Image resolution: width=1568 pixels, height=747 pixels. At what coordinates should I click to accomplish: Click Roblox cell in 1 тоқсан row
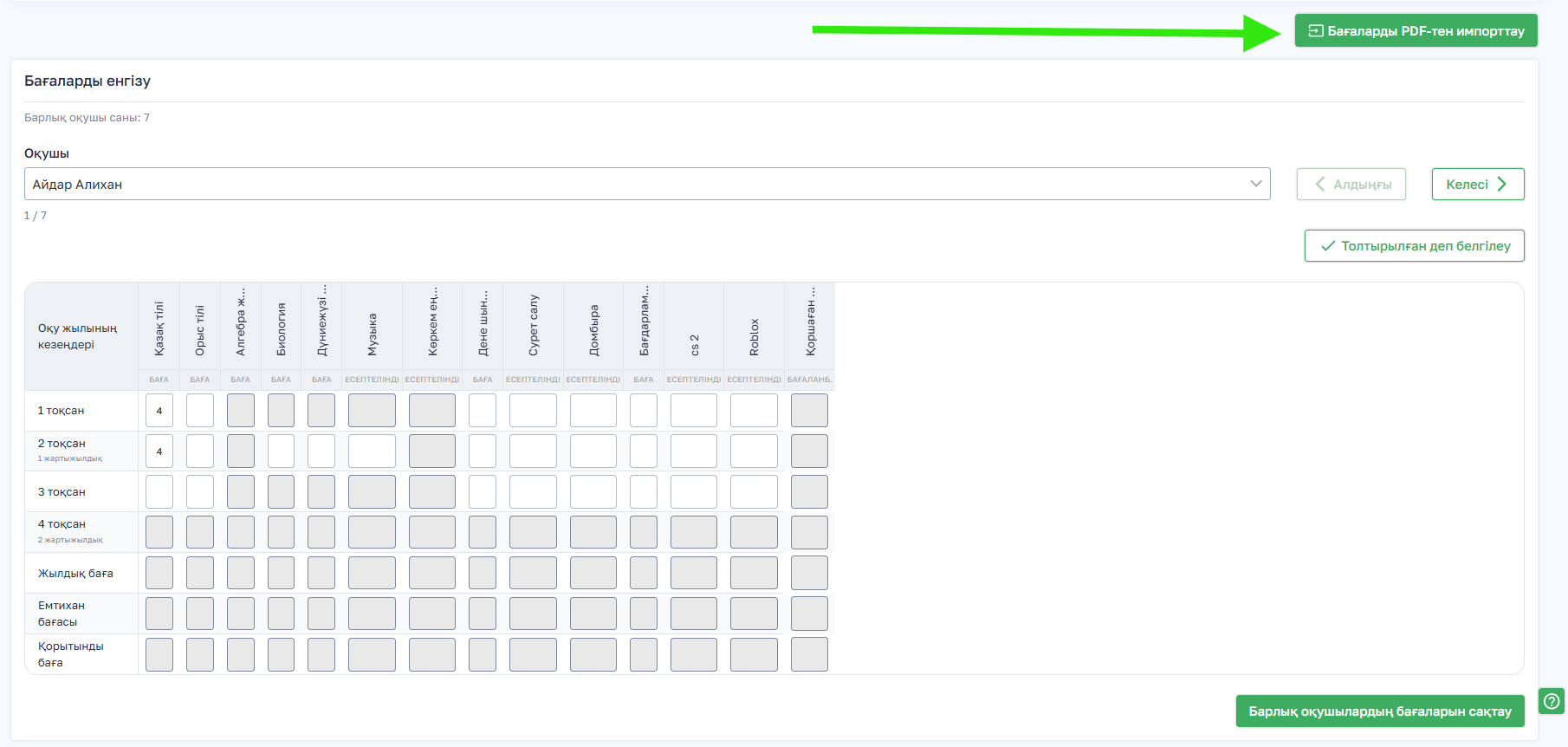pyautogui.click(x=754, y=411)
